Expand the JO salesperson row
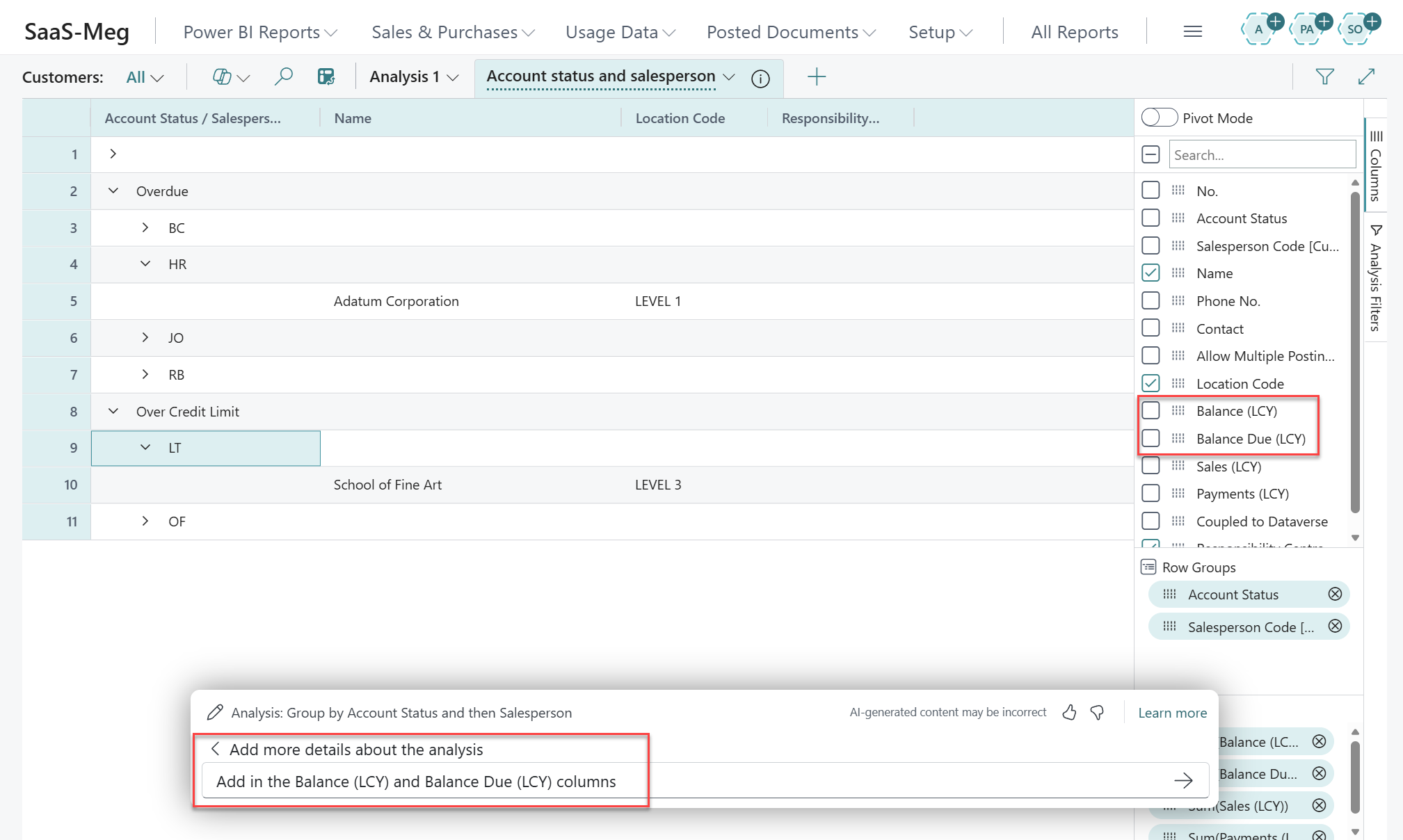 (x=145, y=337)
